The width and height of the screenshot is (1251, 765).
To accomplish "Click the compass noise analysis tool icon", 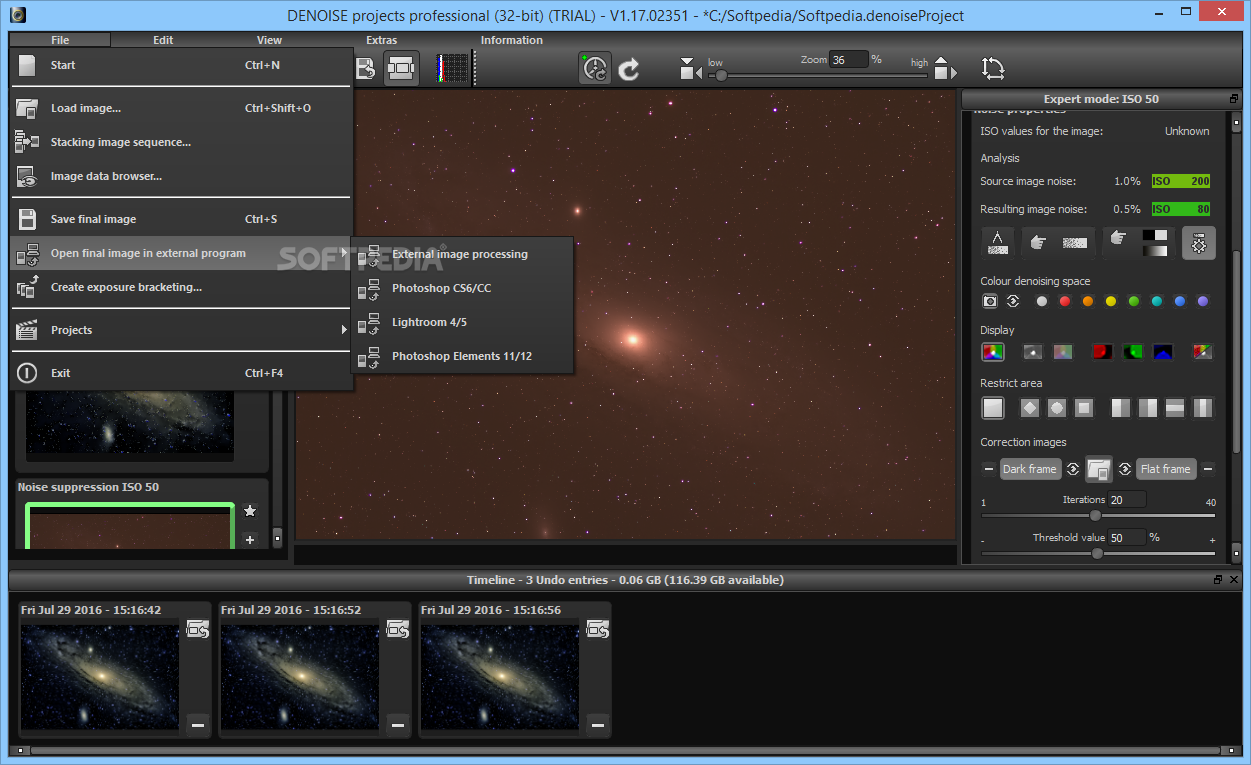I will point(998,242).
